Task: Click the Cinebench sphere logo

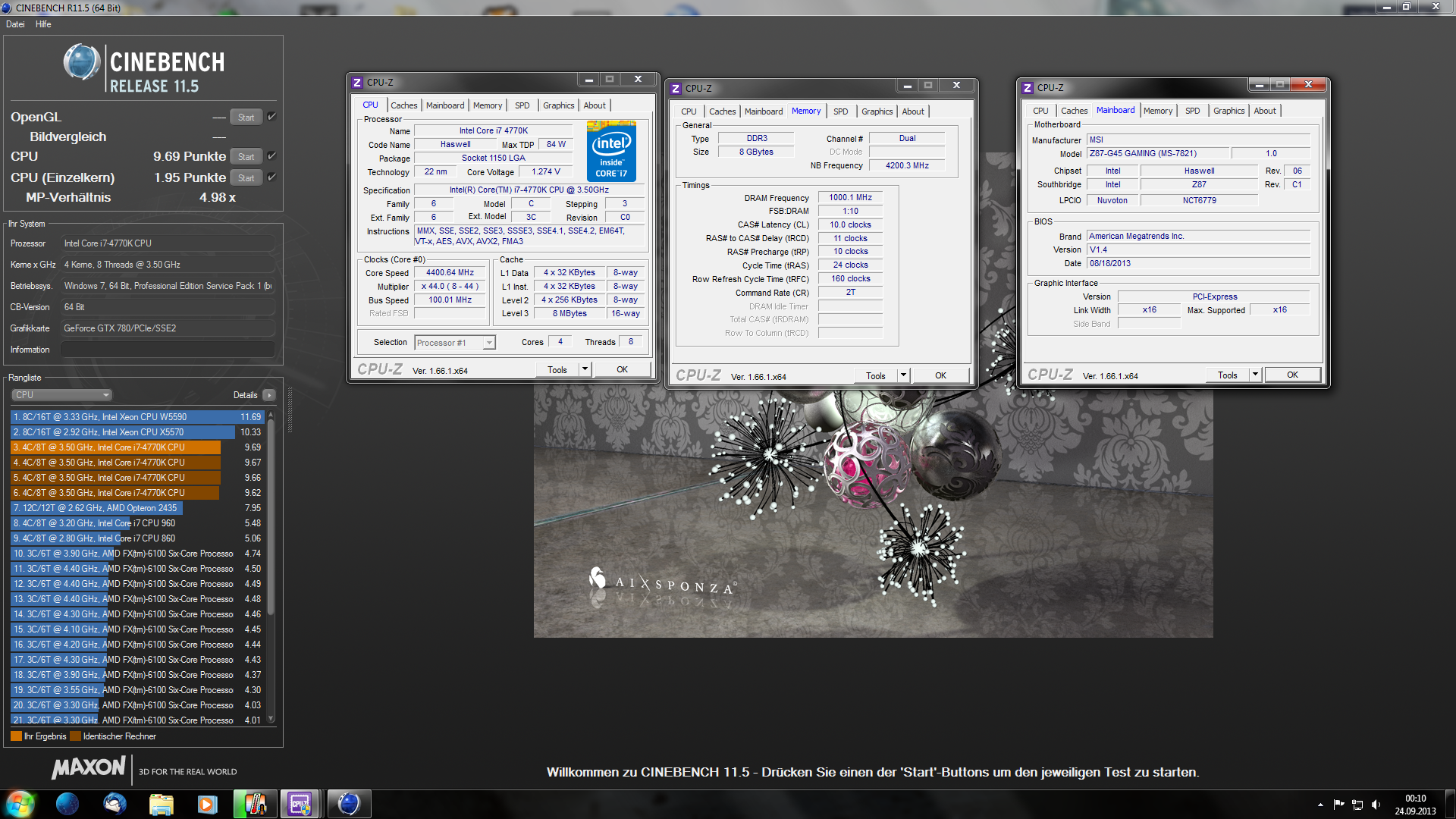Action: click(x=81, y=62)
